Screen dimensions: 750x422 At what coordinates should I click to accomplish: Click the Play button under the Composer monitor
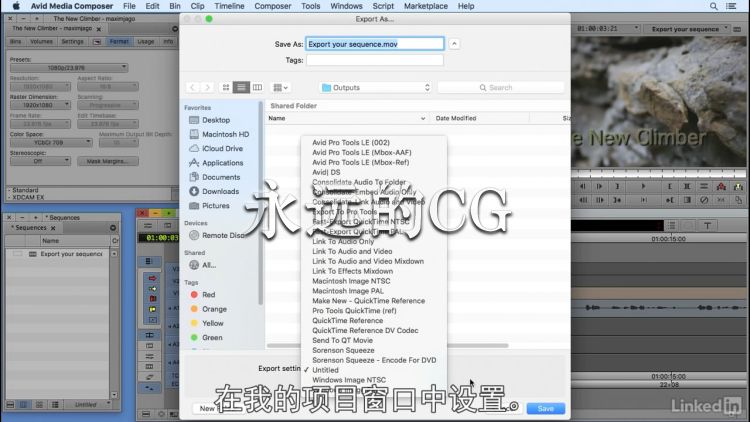point(643,187)
